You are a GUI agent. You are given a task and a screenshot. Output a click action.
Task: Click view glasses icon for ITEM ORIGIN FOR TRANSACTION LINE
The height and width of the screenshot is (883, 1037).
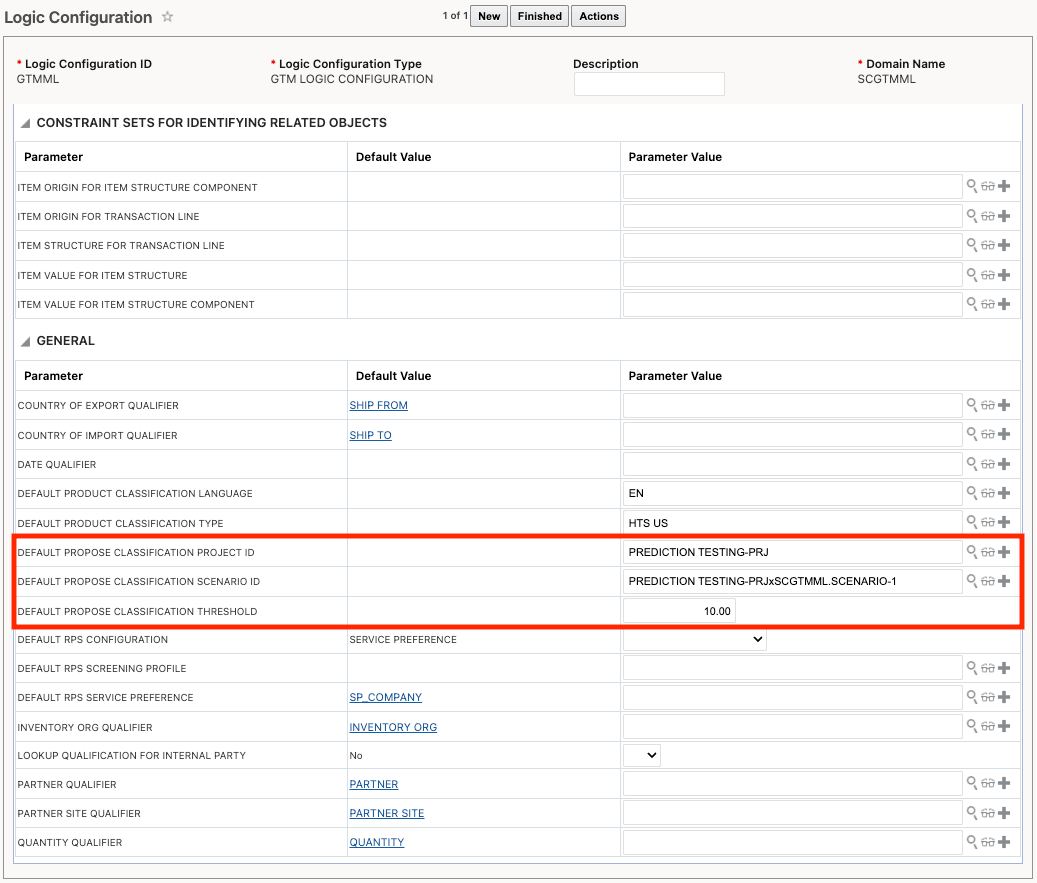point(988,216)
